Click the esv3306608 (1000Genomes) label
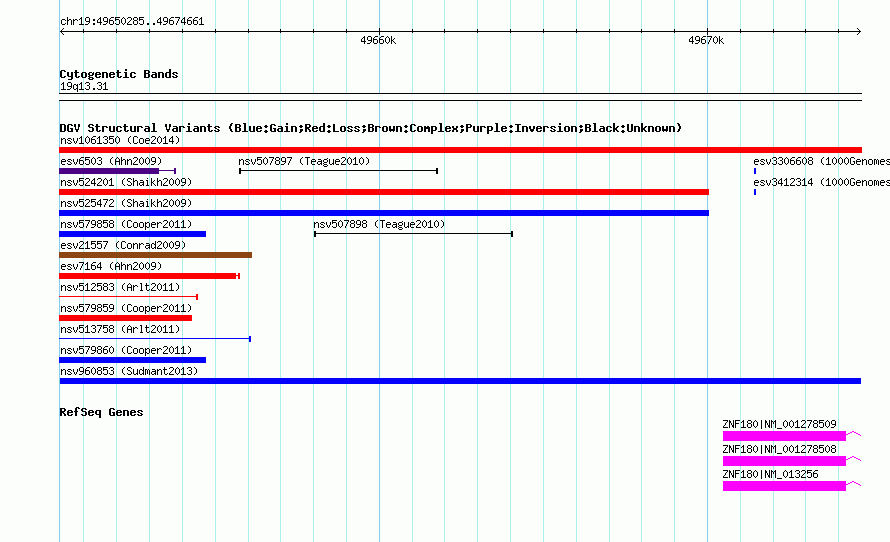The image size is (890, 542). pos(821,161)
